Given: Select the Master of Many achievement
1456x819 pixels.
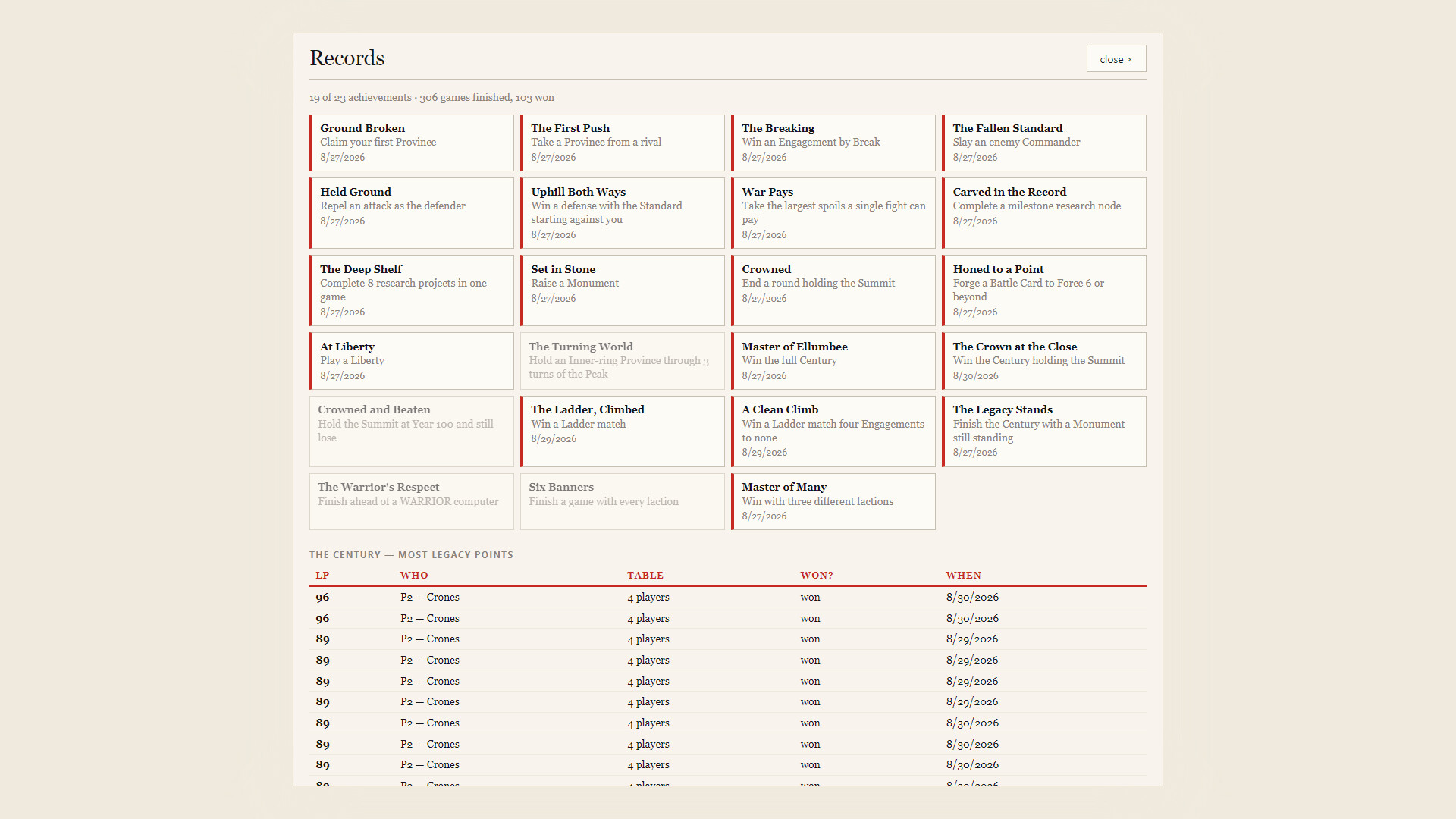Looking at the screenshot, I should point(833,502).
